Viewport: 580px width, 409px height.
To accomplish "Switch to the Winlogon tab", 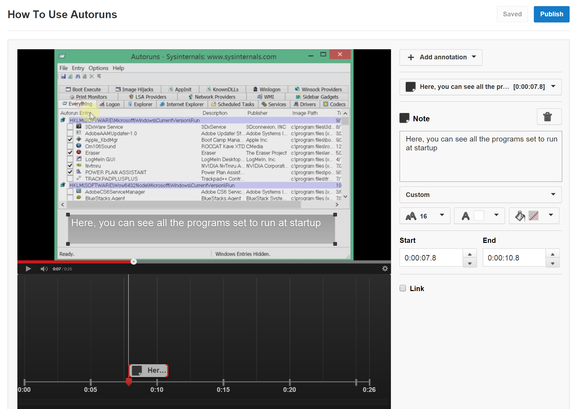I will click(x=266, y=89).
